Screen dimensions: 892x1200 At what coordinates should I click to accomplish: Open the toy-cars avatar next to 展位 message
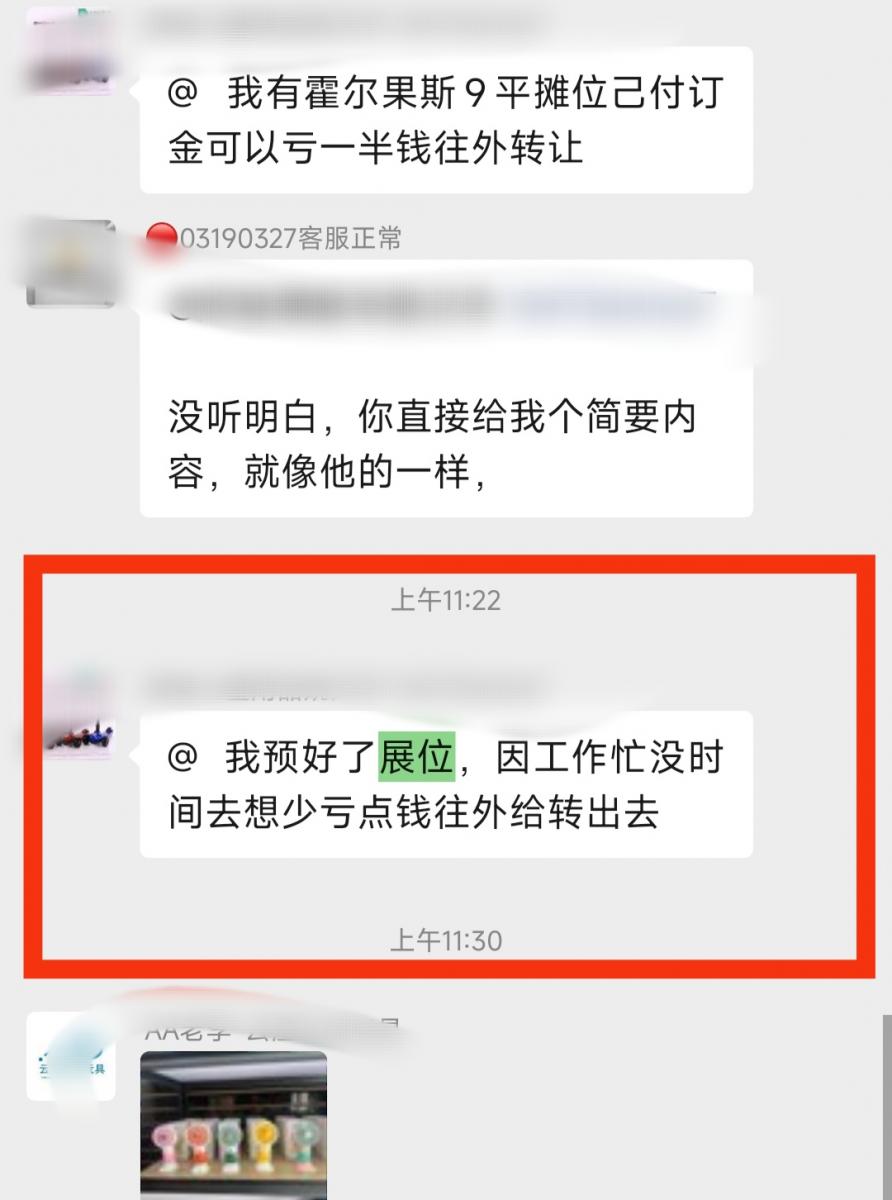[78, 714]
